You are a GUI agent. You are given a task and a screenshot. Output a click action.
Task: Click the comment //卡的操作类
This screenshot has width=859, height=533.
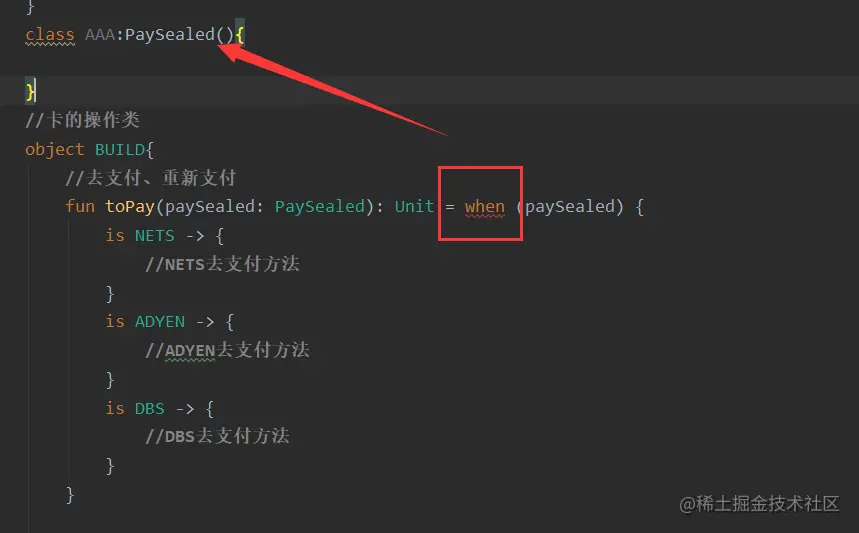[83, 119]
